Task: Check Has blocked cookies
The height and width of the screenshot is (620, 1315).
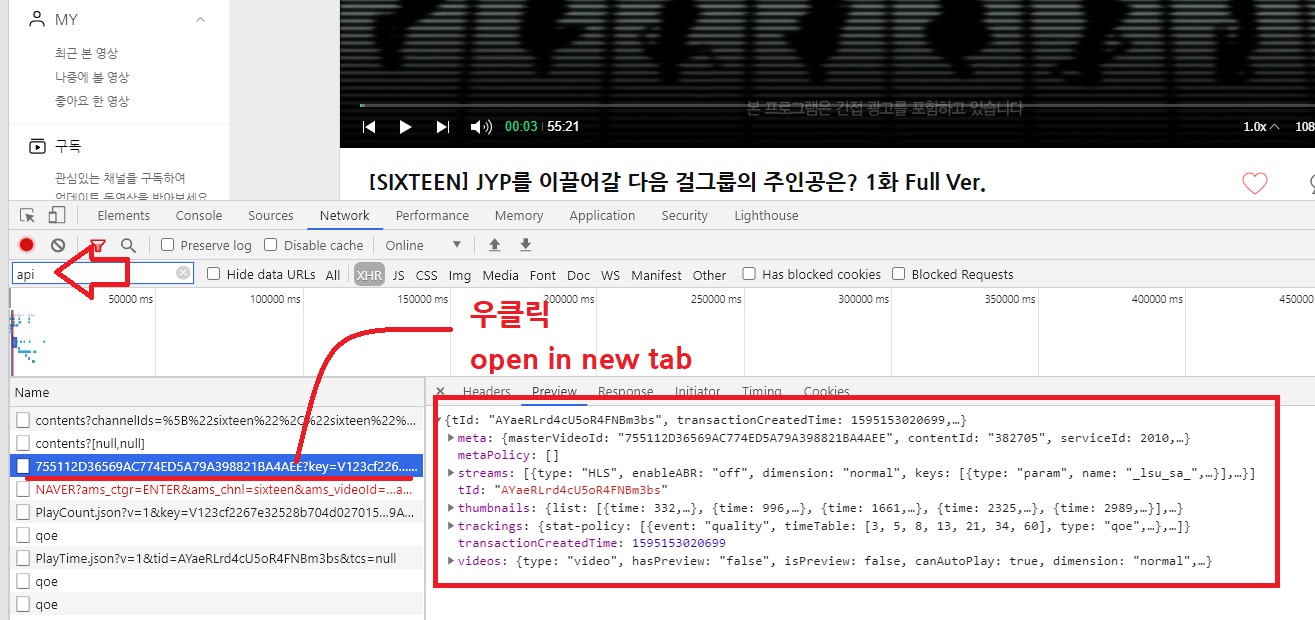Action: pos(749,274)
